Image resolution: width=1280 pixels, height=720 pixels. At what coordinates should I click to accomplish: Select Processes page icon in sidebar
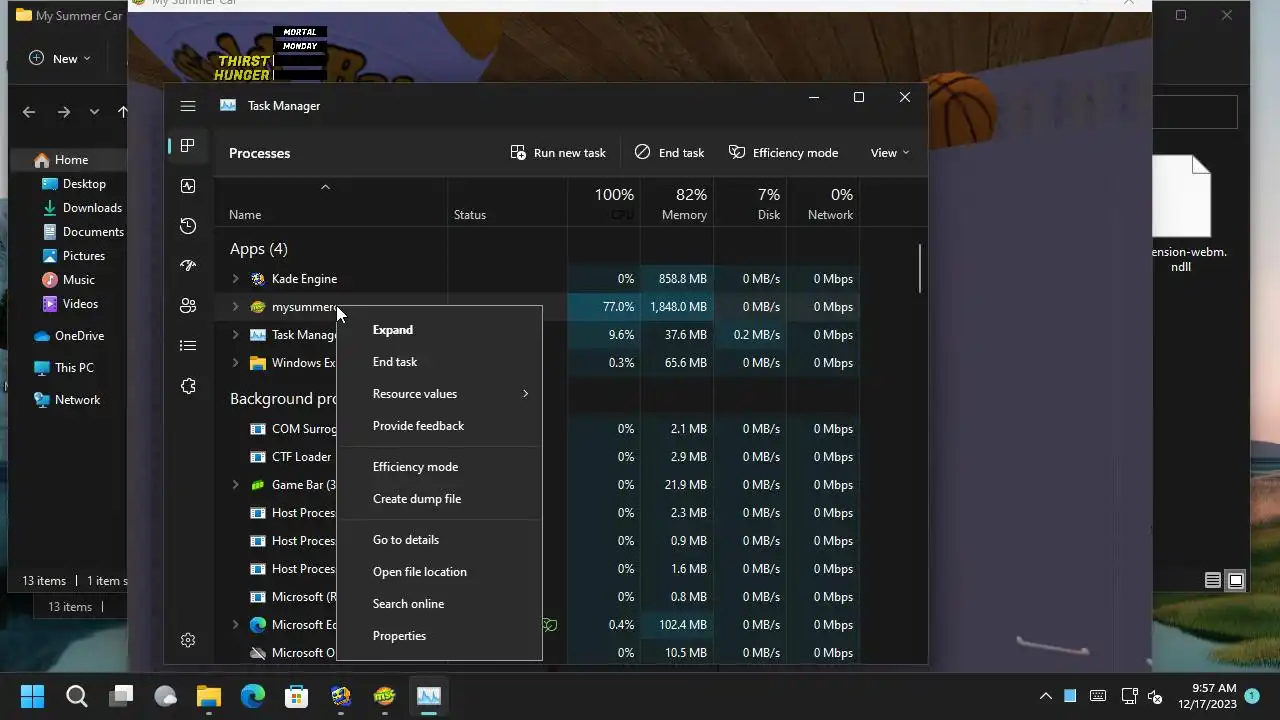pos(188,146)
